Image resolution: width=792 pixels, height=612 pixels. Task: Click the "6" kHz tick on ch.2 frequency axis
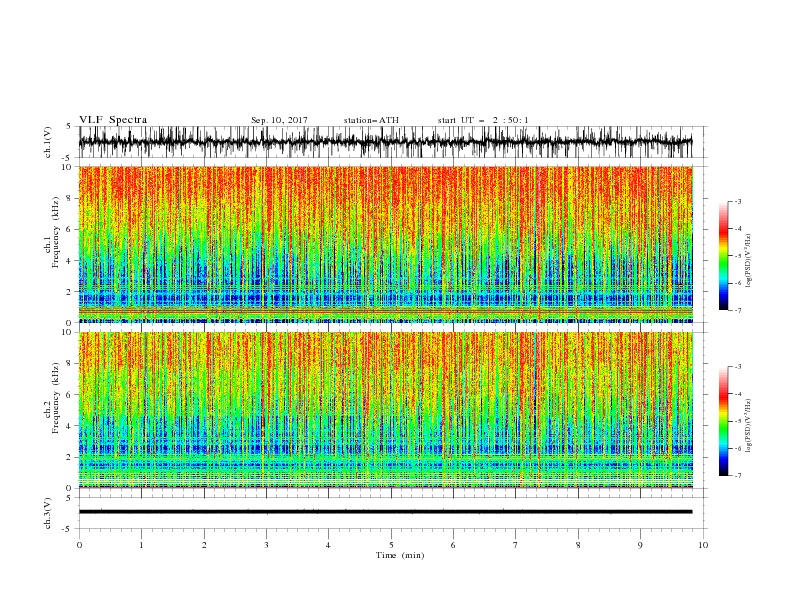[70, 395]
